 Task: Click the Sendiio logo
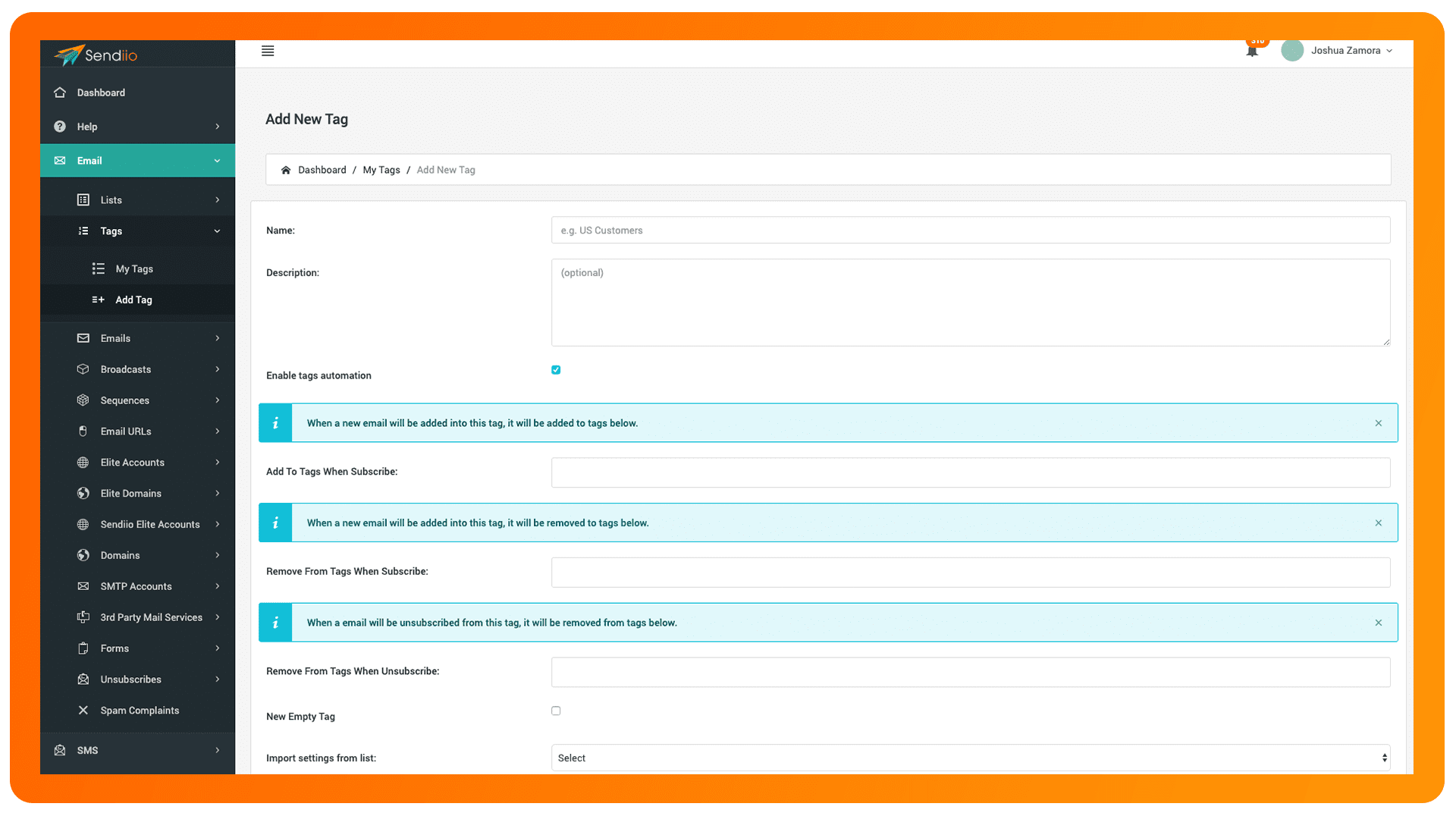pyautogui.click(x=96, y=55)
